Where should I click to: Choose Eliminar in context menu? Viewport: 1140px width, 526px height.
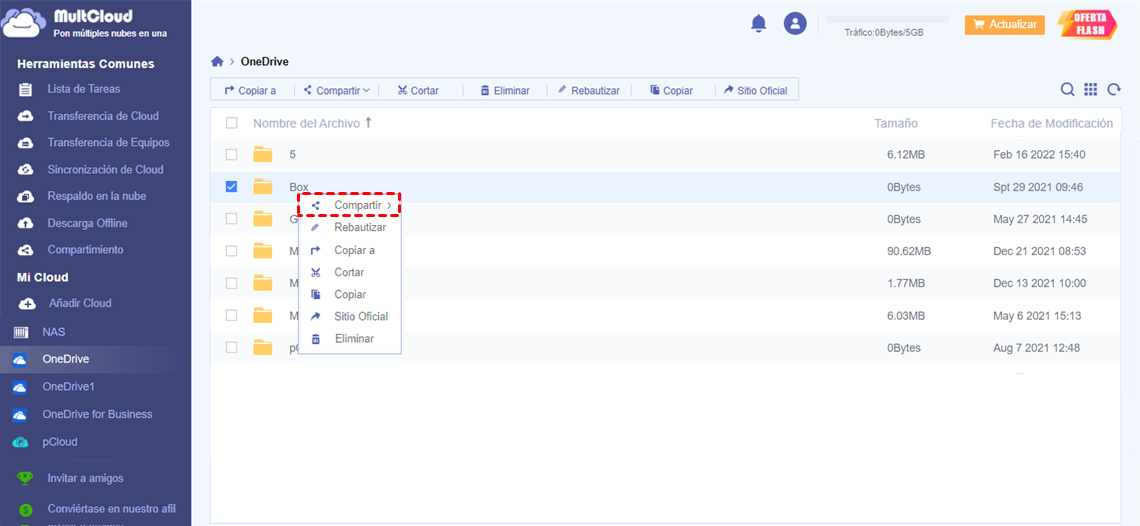(350, 338)
